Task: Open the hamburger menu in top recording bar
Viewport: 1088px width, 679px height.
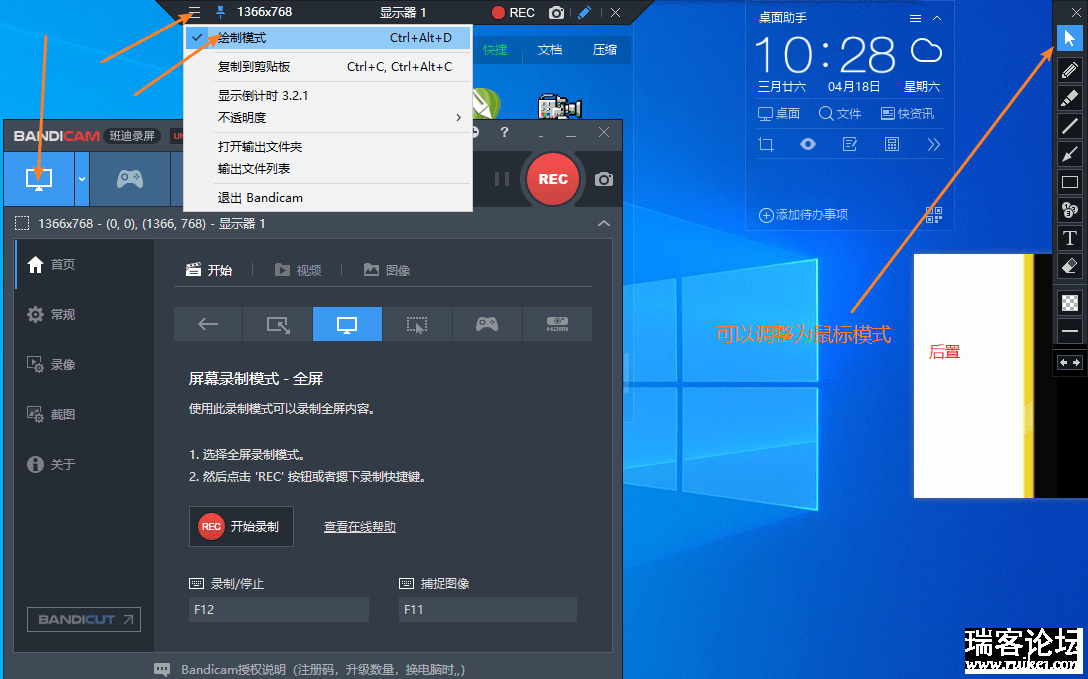Action: pos(194,12)
